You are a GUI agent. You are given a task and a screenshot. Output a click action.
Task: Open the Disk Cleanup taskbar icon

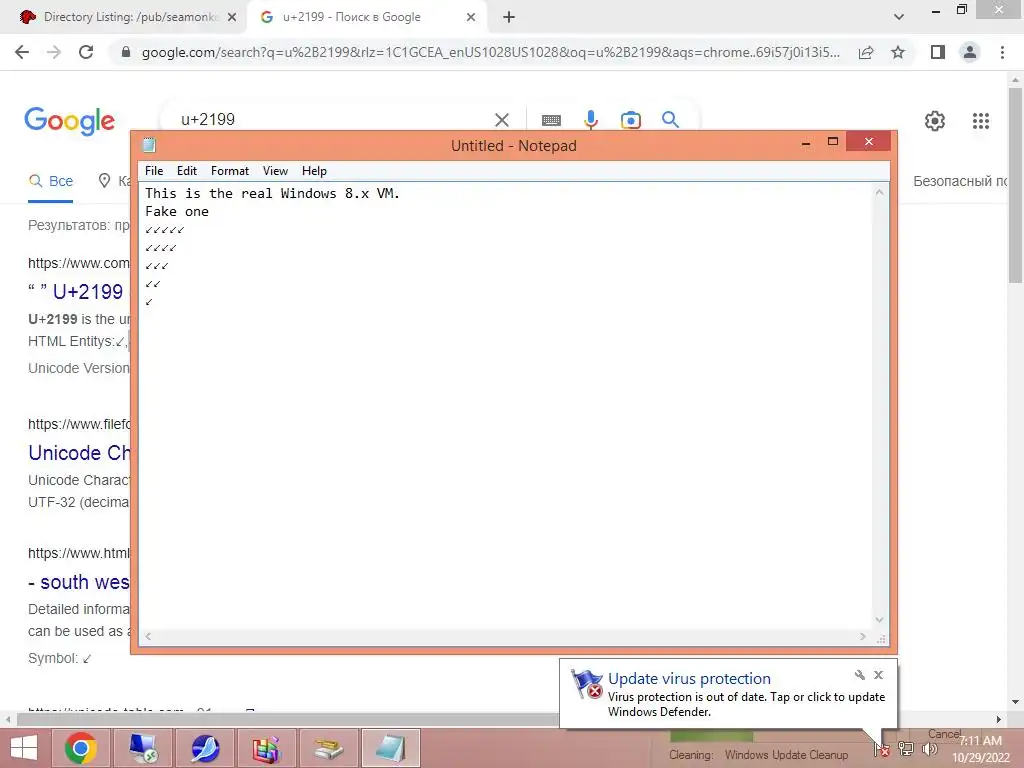(329, 748)
